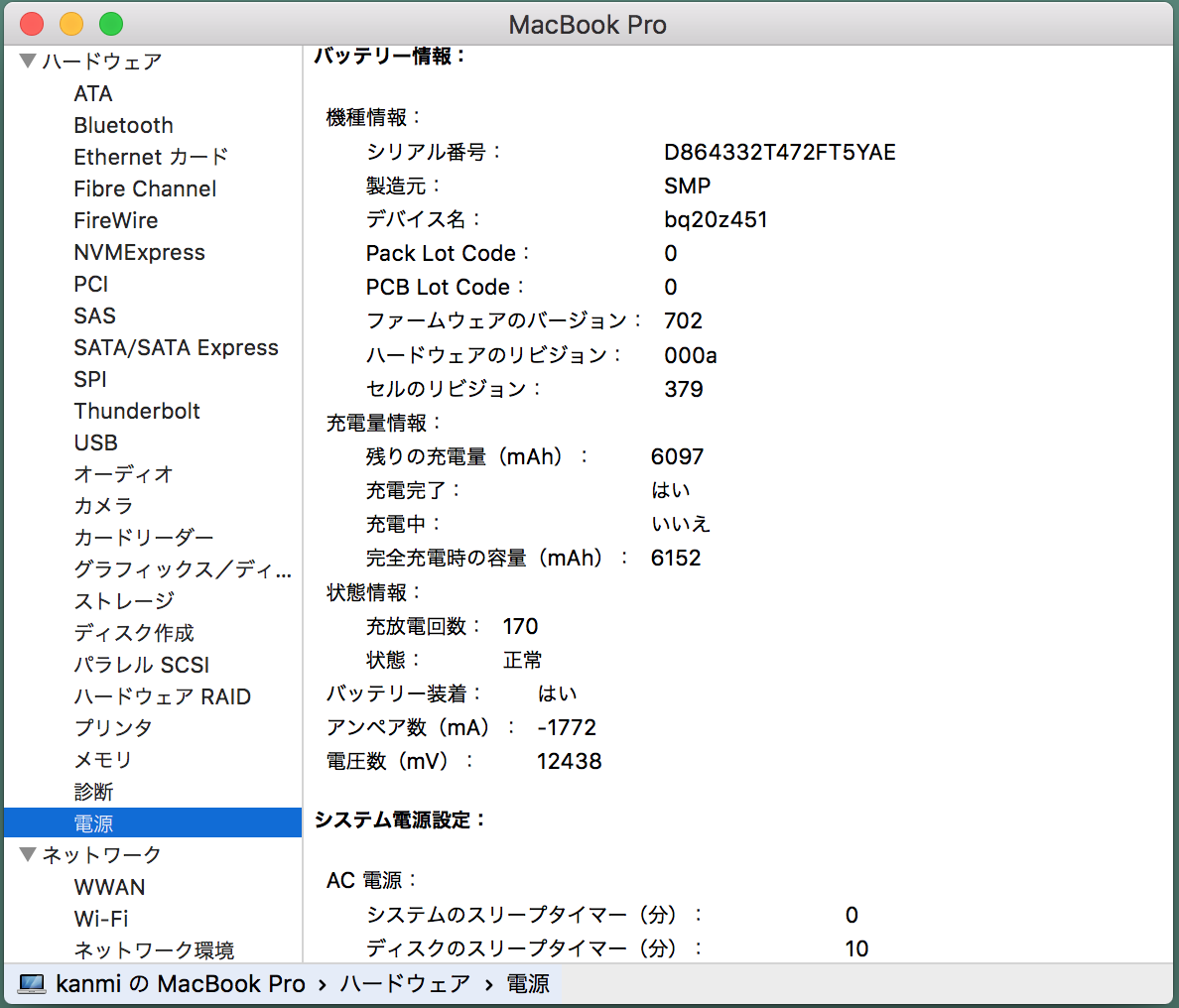Click 'kanmi の MacBook Pro' in path bar

pyautogui.click(x=181, y=983)
